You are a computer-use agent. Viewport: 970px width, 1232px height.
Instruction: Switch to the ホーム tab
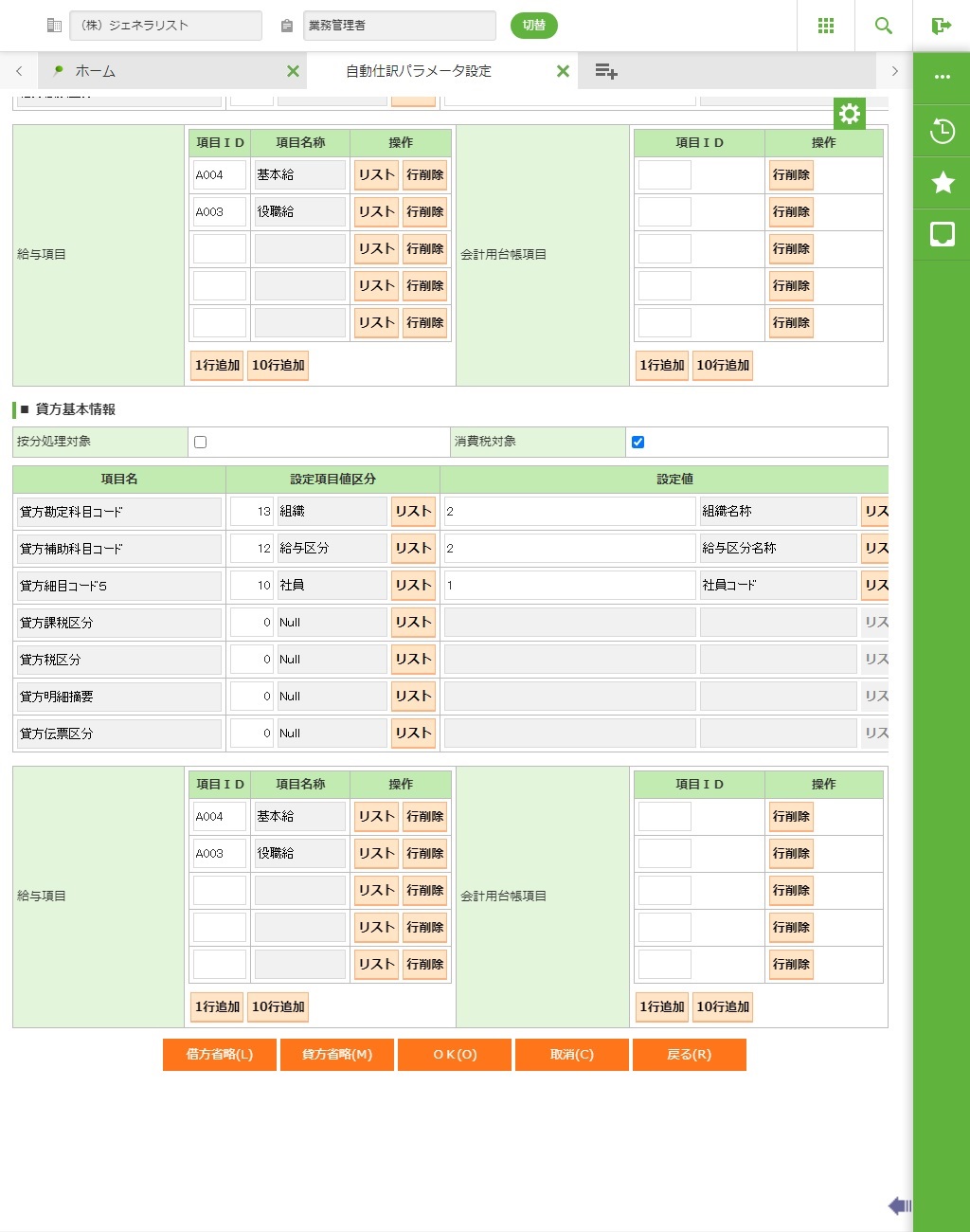pyautogui.click(x=95, y=71)
